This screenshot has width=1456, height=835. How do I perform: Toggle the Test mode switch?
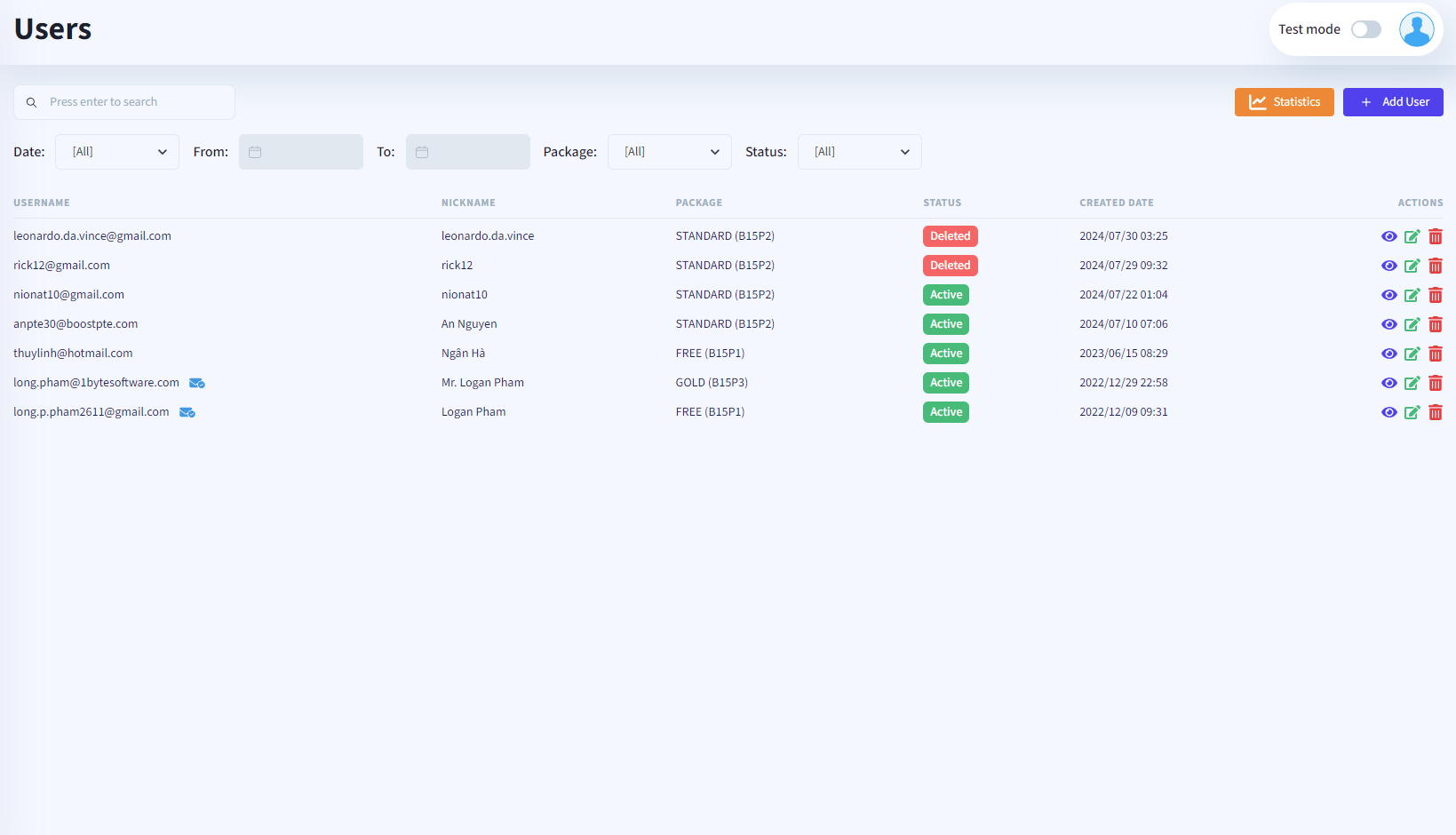pyautogui.click(x=1365, y=29)
